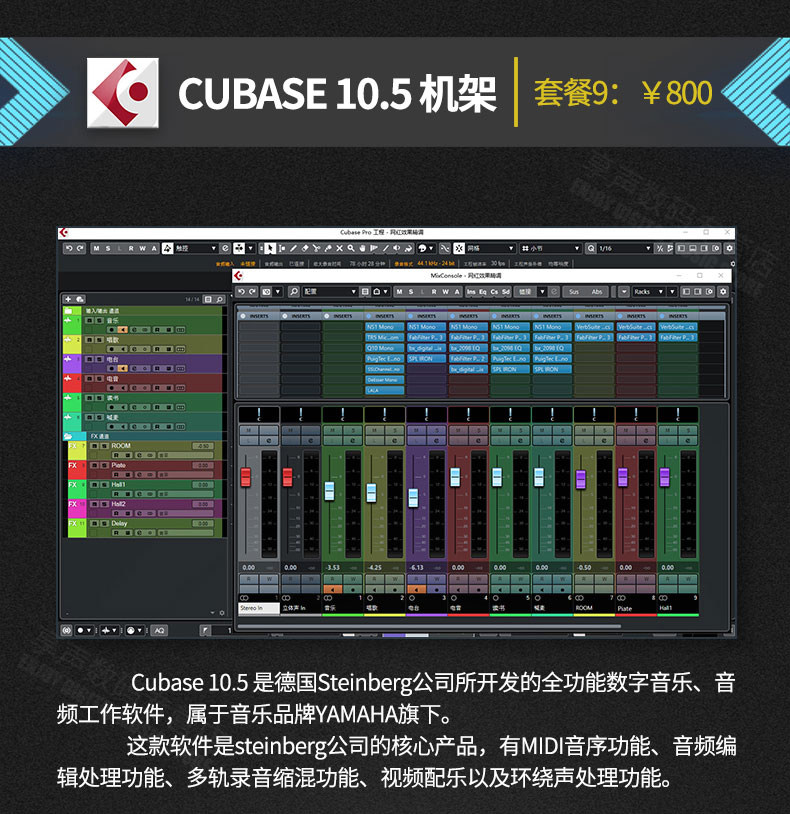Toggle global Solo S in project toolbar
The width and height of the screenshot is (790, 814).
[x=108, y=248]
